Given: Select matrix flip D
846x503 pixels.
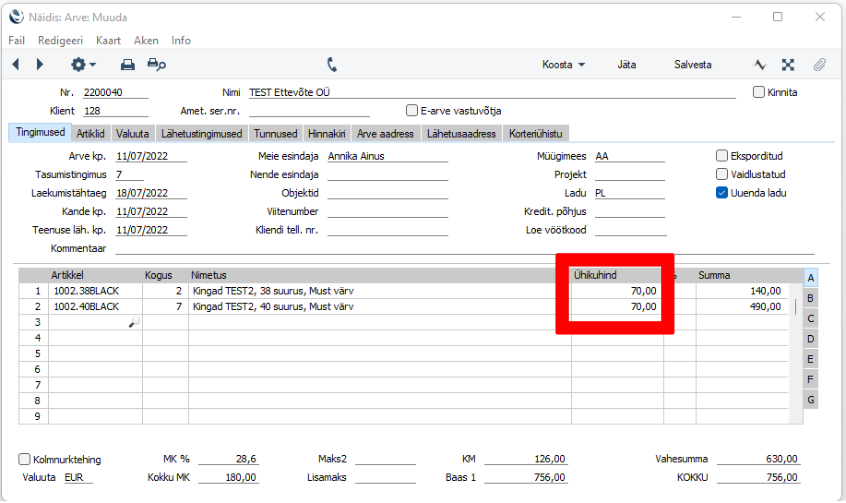Looking at the screenshot, I should [810, 339].
